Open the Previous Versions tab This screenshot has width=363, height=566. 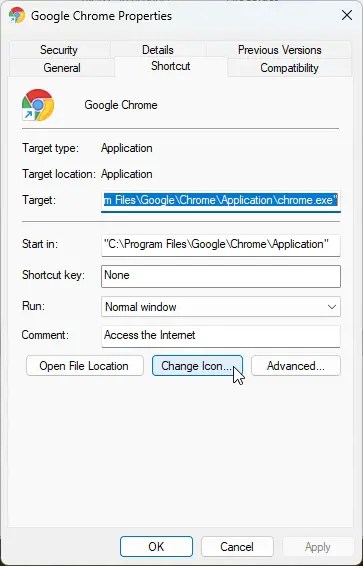click(x=279, y=50)
